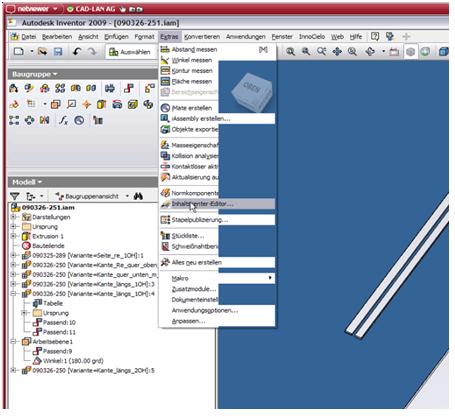Click the Stückliste panel icon
455x417 pixels.
tap(98, 120)
